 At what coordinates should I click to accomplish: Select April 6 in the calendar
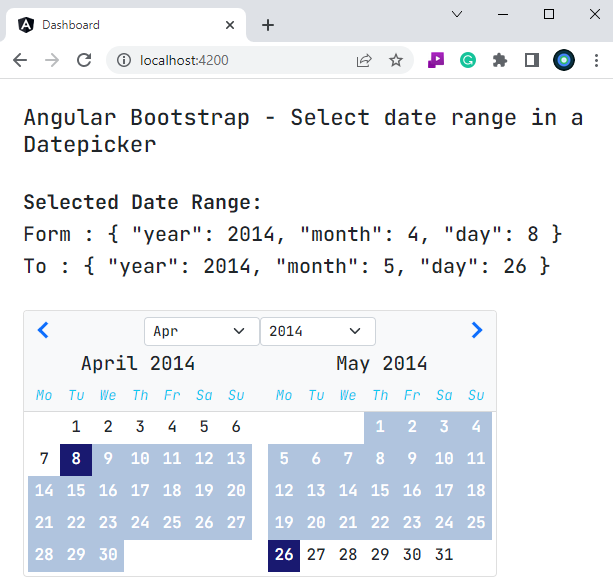pos(236,426)
